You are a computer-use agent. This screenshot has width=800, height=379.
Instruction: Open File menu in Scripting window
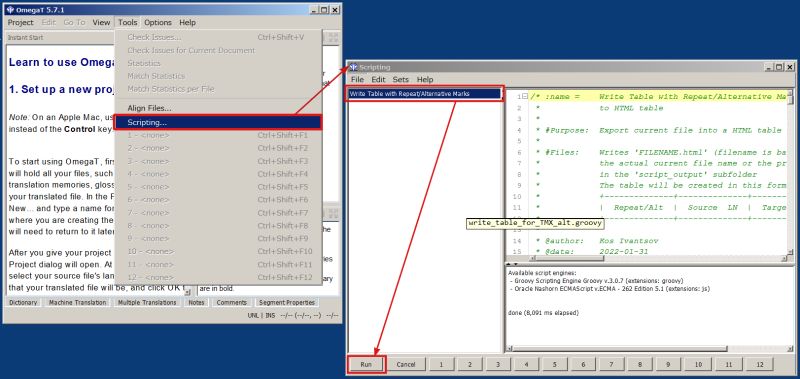(357, 80)
